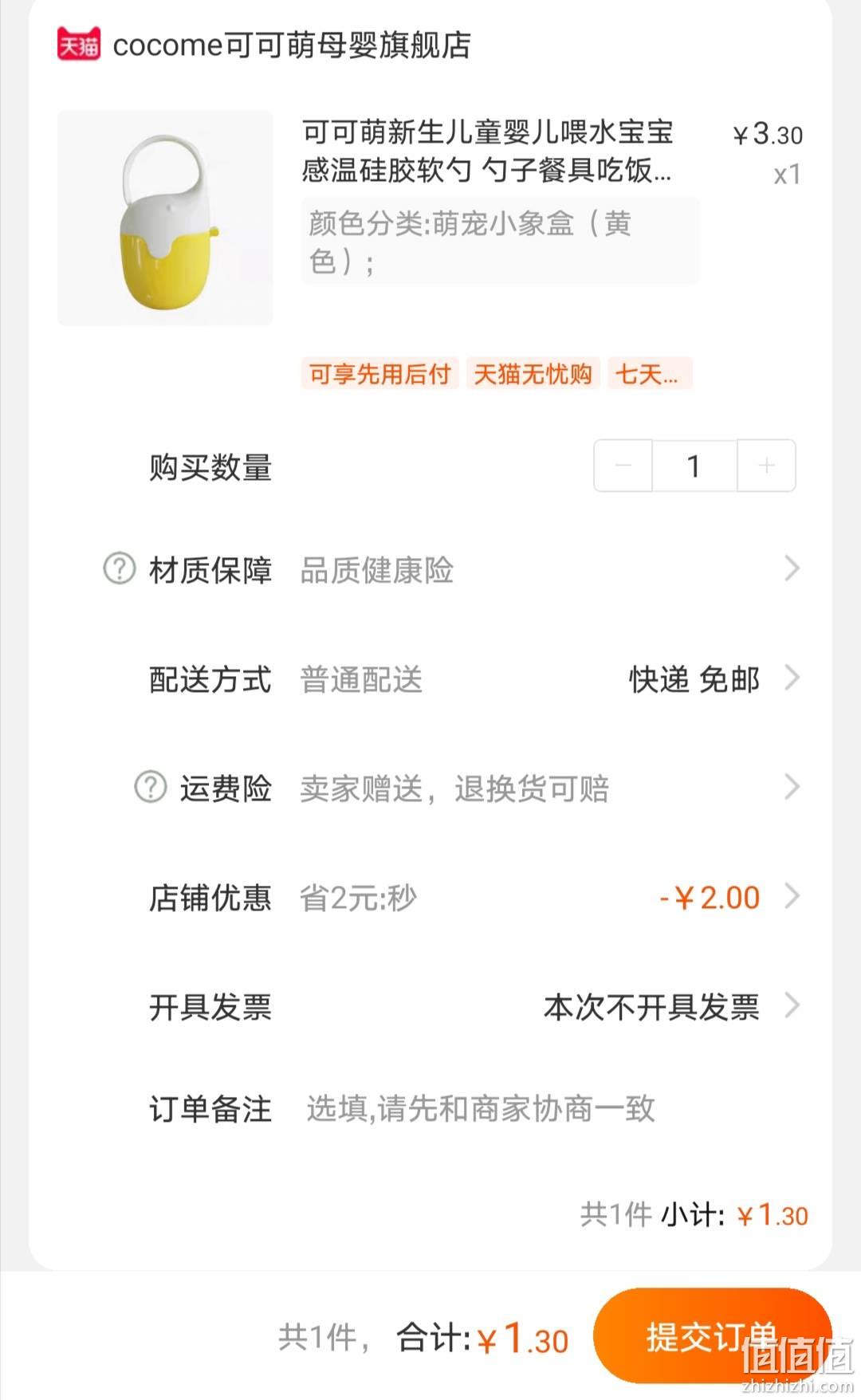Image resolution: width=861 pixels, height=1400 pixels.
Task: Decrease purchase quantity with minus button
Action: (623, 466)
